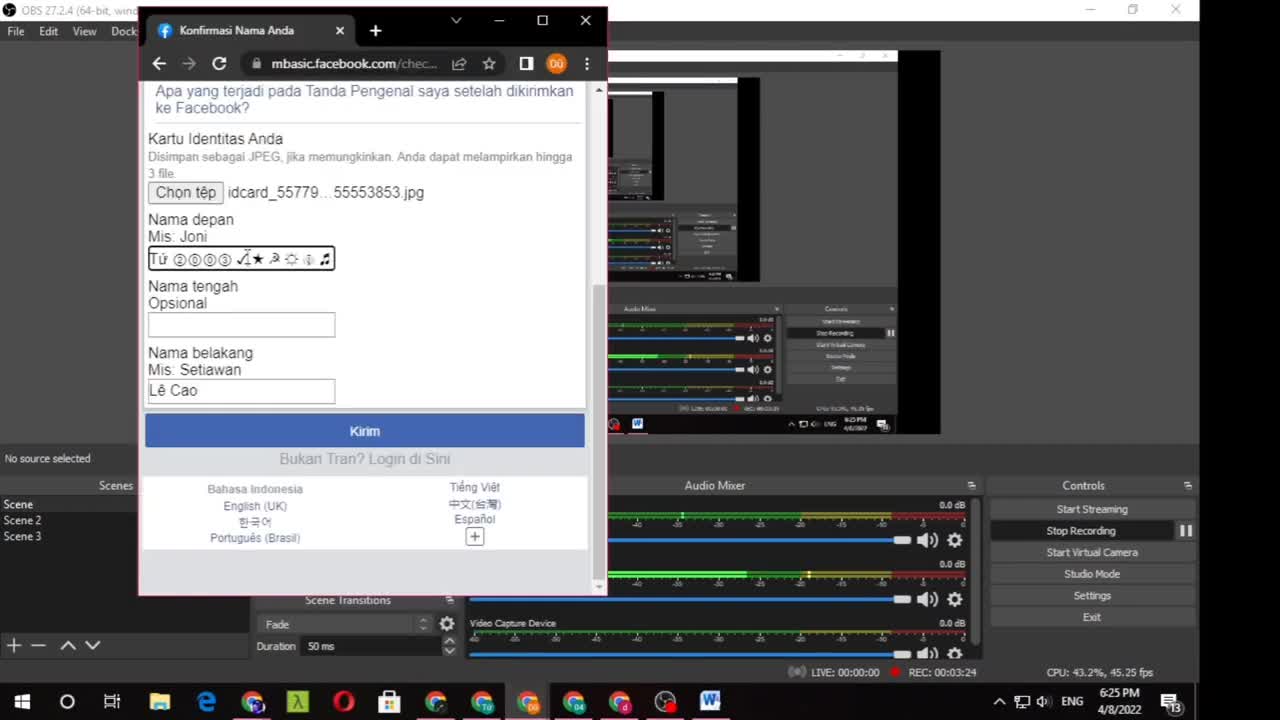Image resolution: width=1280 pixels, height=720 pixels.
Task: Open the Fade transition dropdown
Action: [x=346, y=624]
